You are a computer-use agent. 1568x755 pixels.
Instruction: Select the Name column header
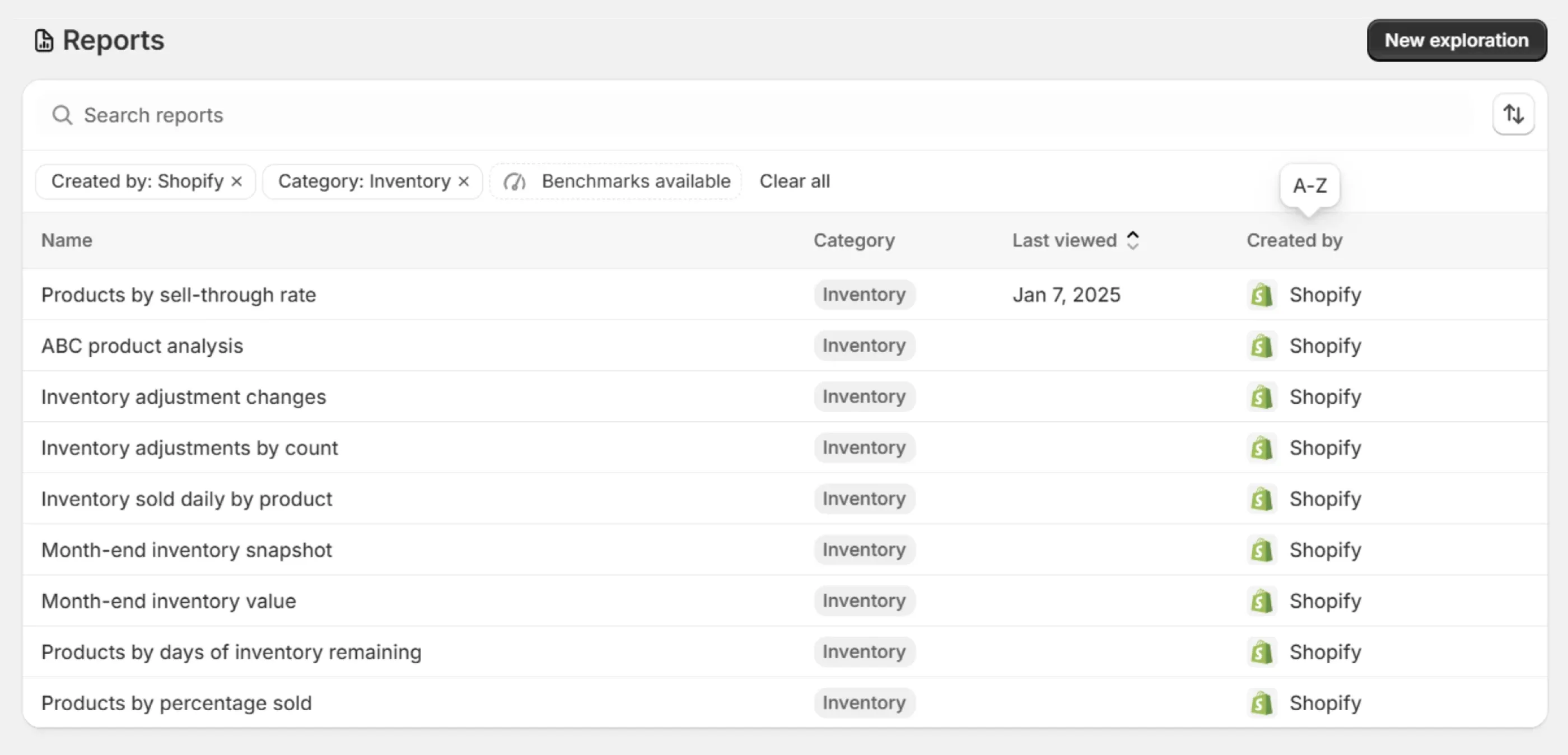tap(66, 240)
